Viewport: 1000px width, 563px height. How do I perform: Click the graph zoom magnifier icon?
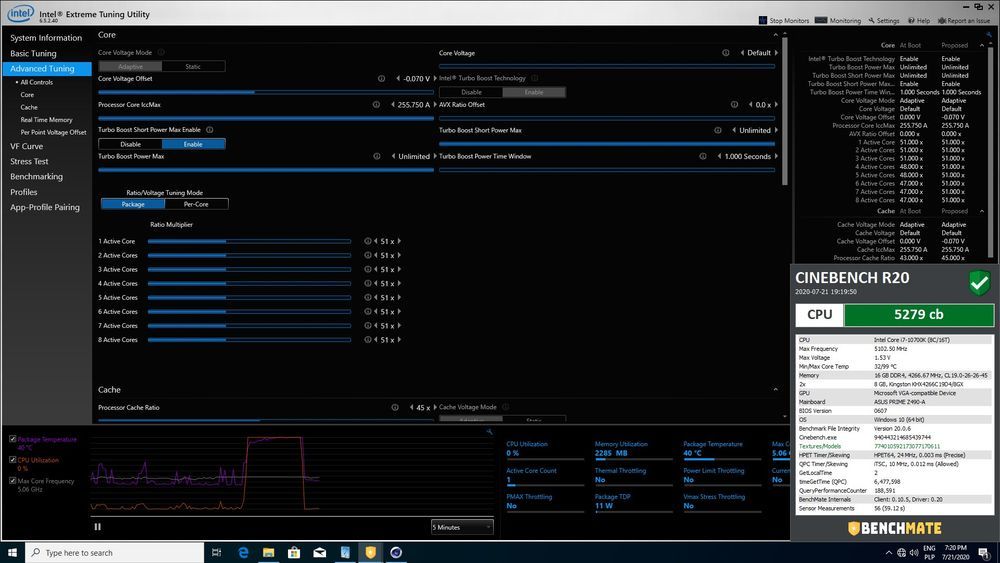[x=489, y=432]
